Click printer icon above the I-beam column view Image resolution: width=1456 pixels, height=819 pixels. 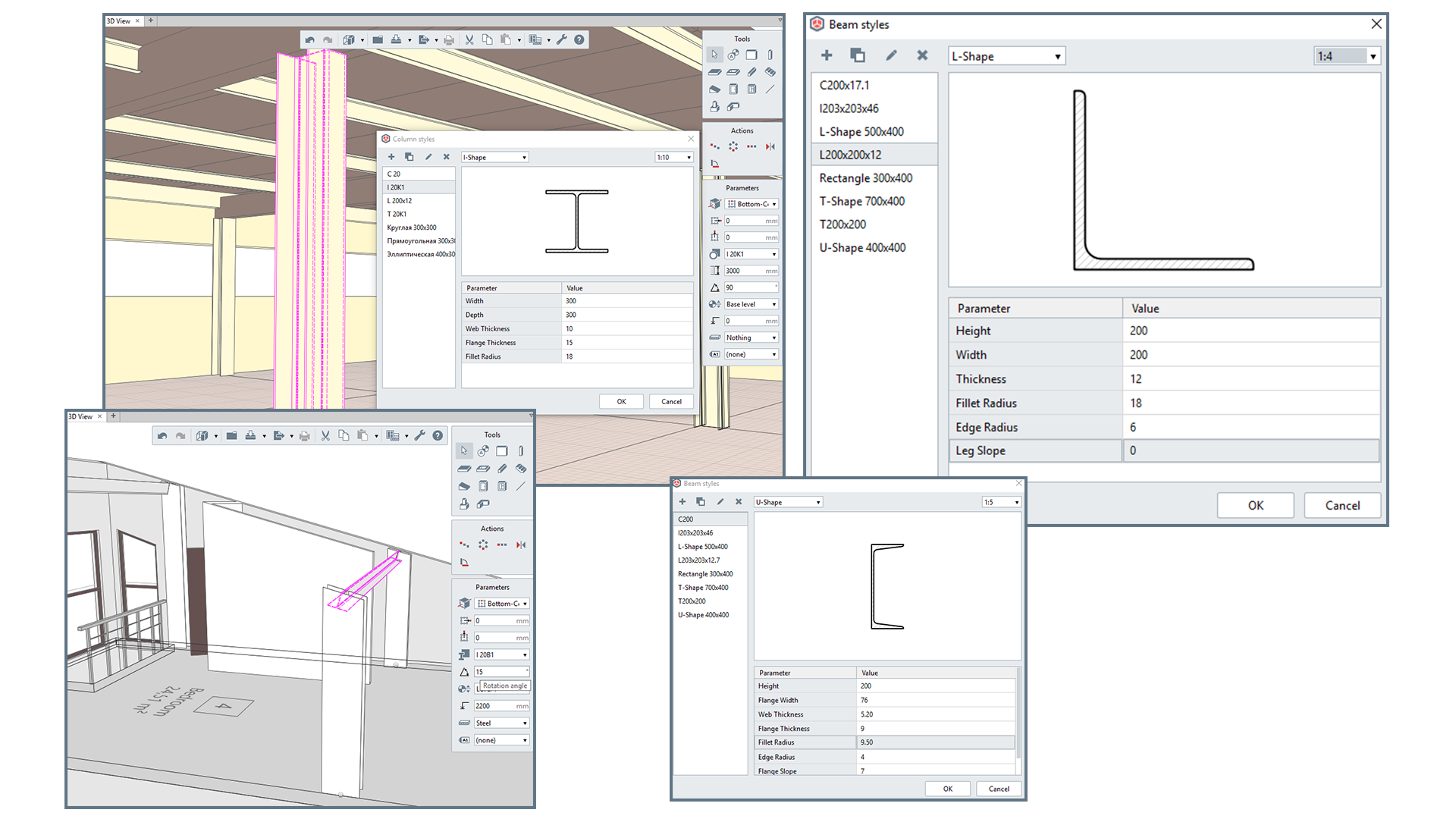click(x=449, y=39)
